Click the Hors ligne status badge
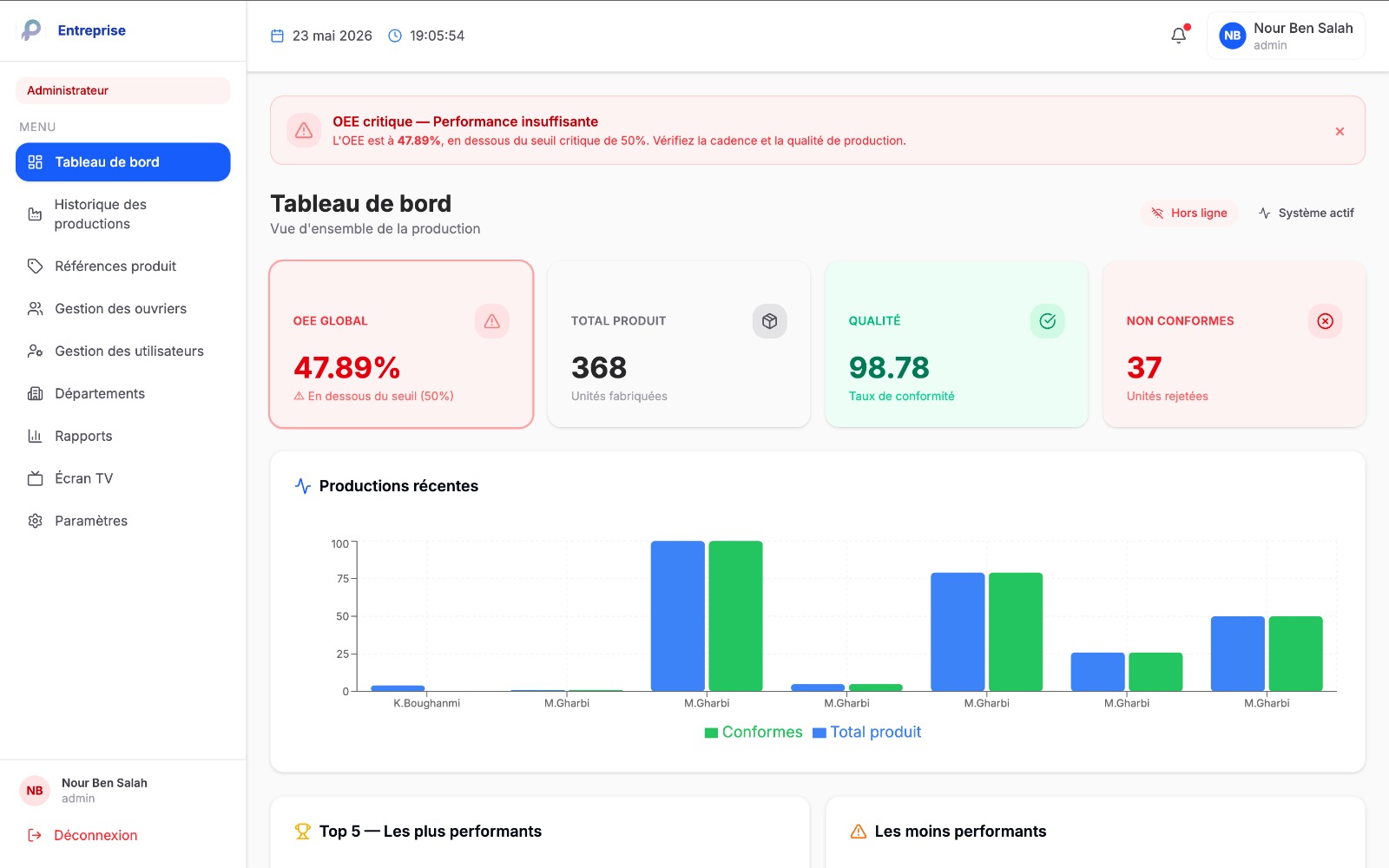The width and height of the screenshot is (1389, 868). point(1189,213)
